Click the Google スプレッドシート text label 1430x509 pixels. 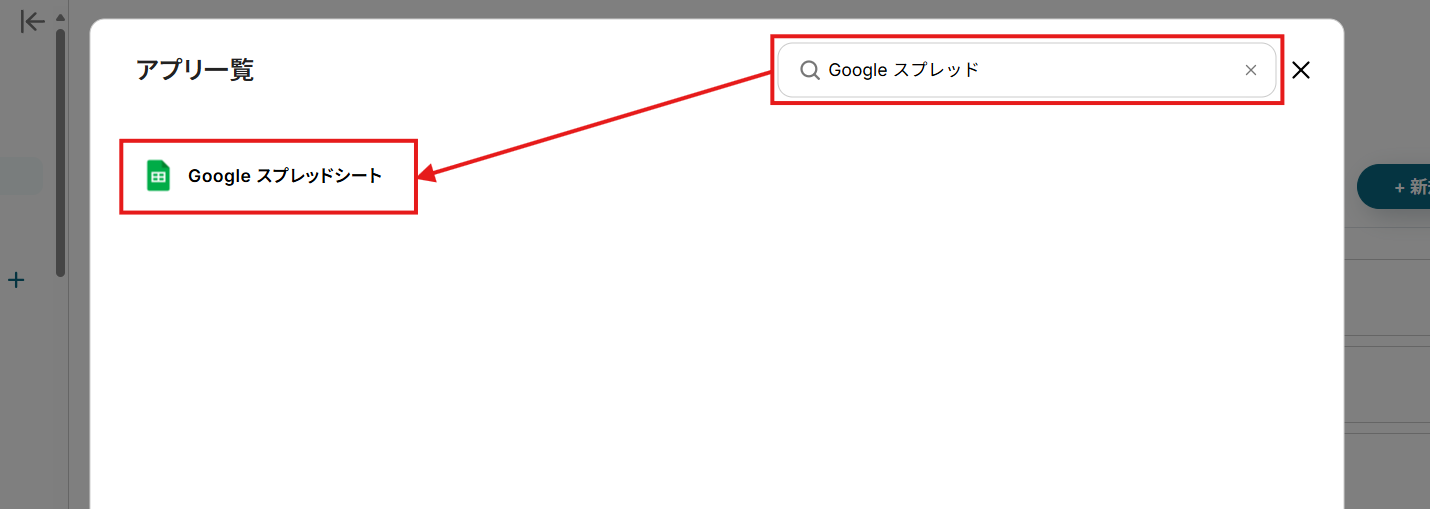click(285, 176)
